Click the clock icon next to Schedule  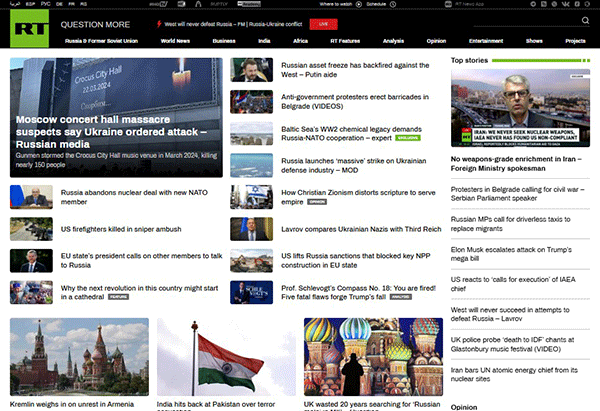pyautogui.click(x=393, y=4)
